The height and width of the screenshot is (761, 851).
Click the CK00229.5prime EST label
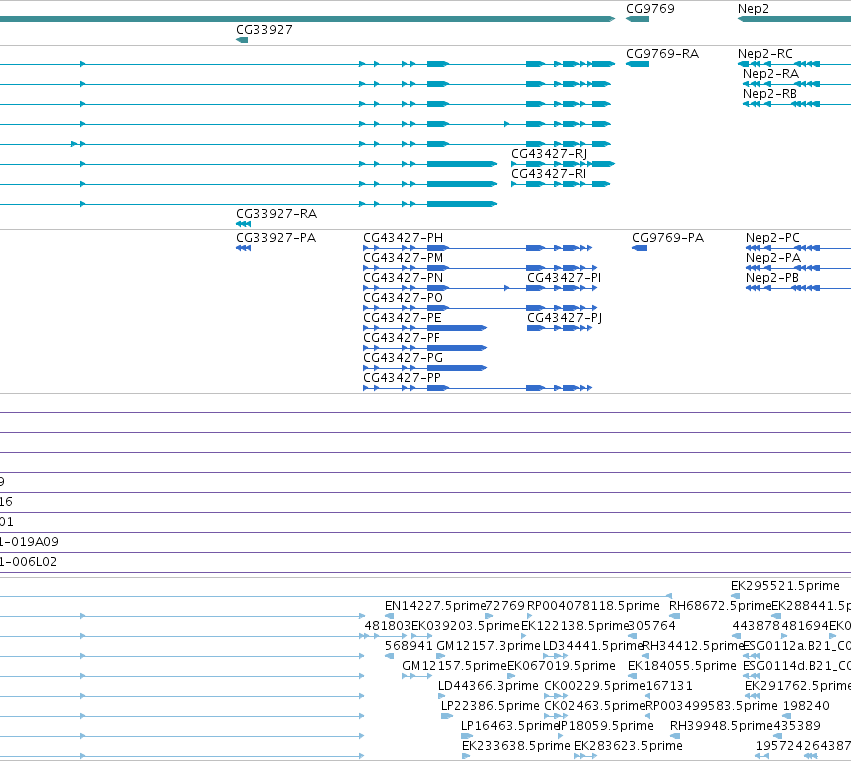(x=595, y=686)
